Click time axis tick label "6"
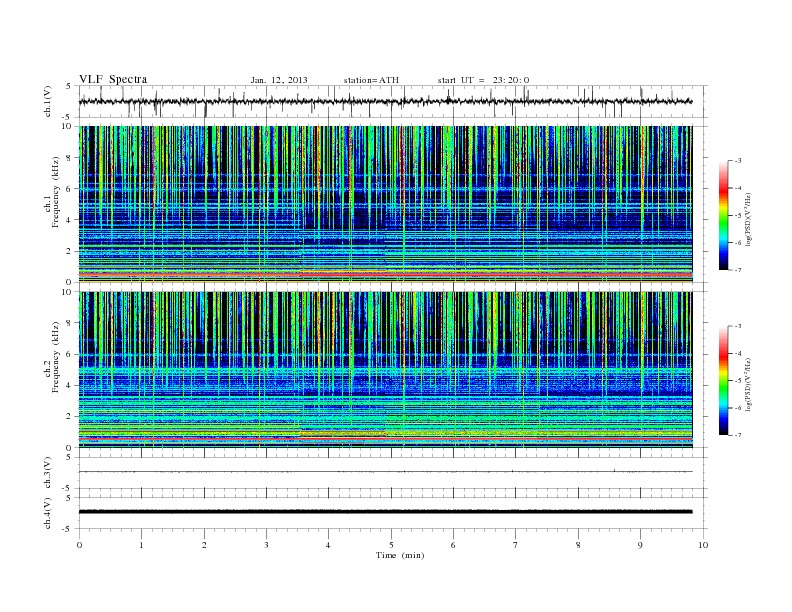 pyautogui.click(x=453, y=545)
